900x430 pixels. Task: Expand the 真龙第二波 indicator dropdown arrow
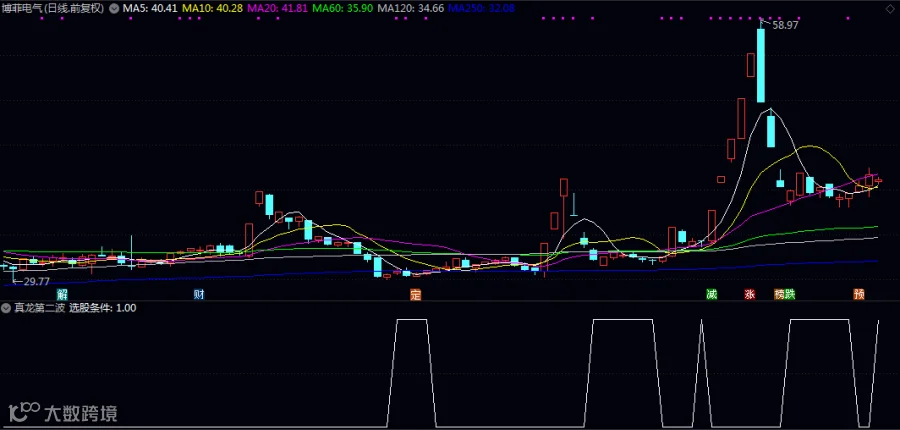pyautogui.click(x=5, y=308)
